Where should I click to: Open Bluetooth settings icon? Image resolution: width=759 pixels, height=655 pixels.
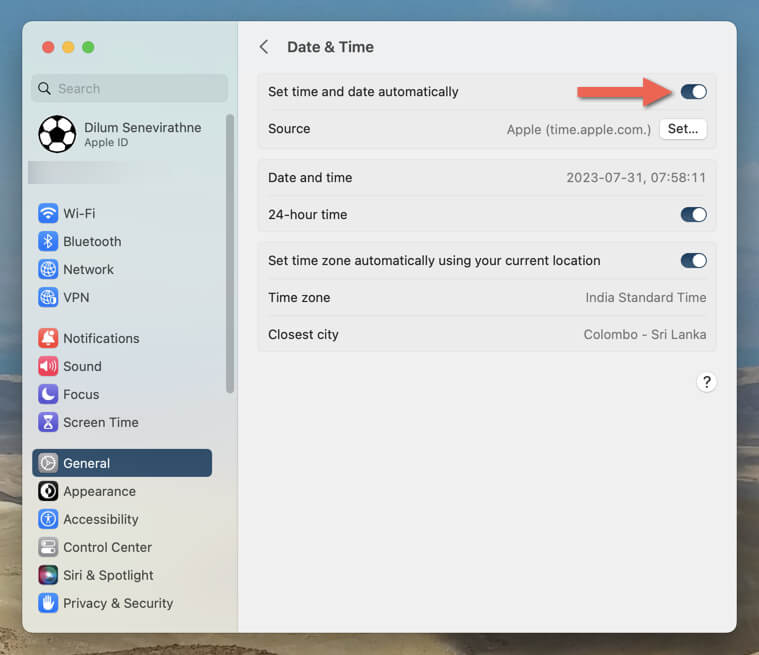48,241
